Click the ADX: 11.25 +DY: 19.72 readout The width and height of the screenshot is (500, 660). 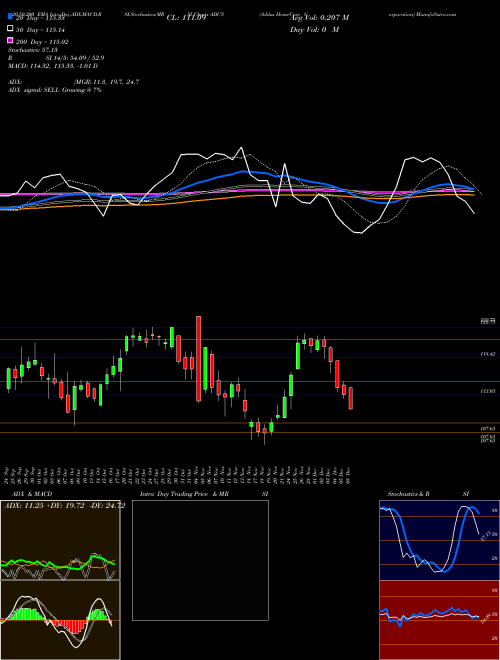[64, 506]
